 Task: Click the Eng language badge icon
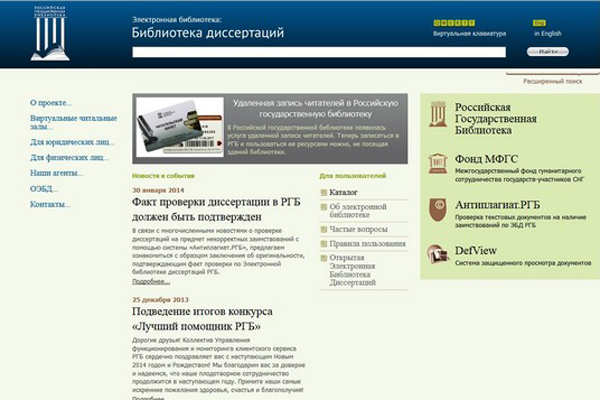pos(539,23)
